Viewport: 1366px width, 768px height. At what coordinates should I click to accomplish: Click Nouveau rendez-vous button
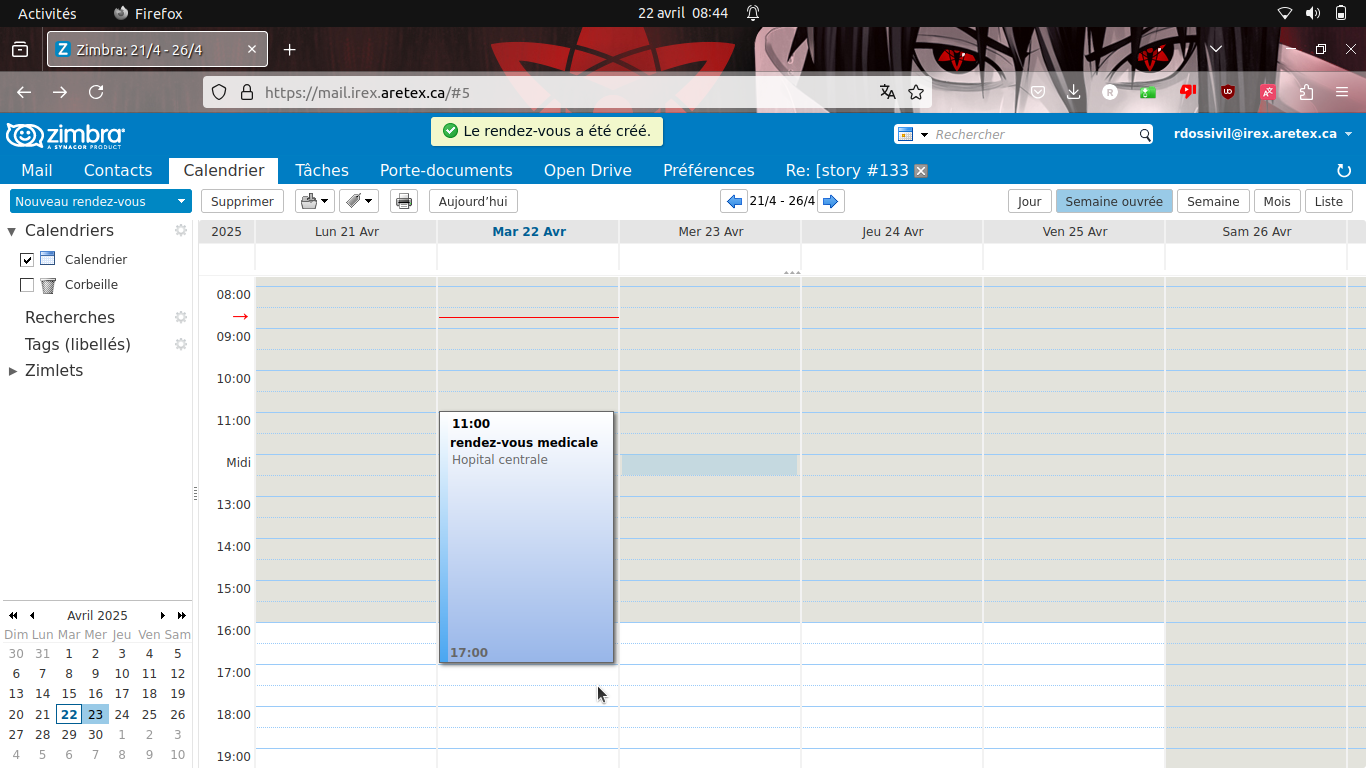point(91,201)
